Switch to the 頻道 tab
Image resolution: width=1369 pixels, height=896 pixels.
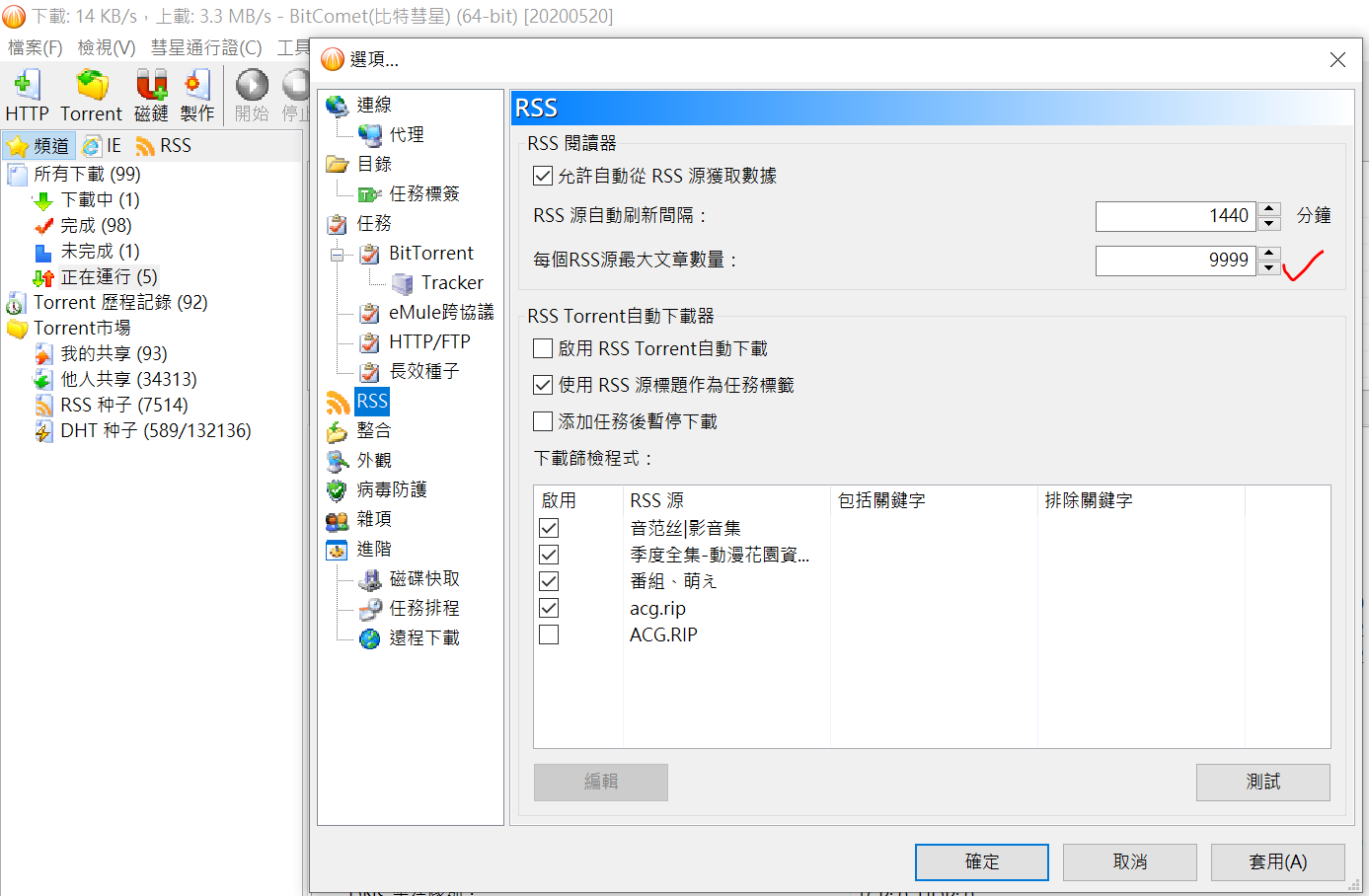pos(38,146)
